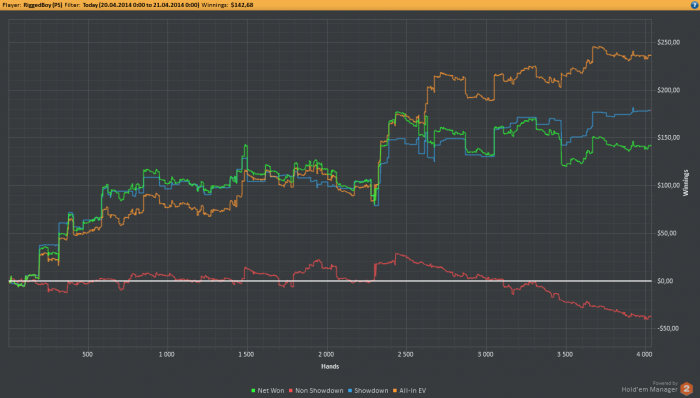This screenshot has height=398, width=700.
Task: Click the -$50,00 axis label
Action: tap(667, 328)
